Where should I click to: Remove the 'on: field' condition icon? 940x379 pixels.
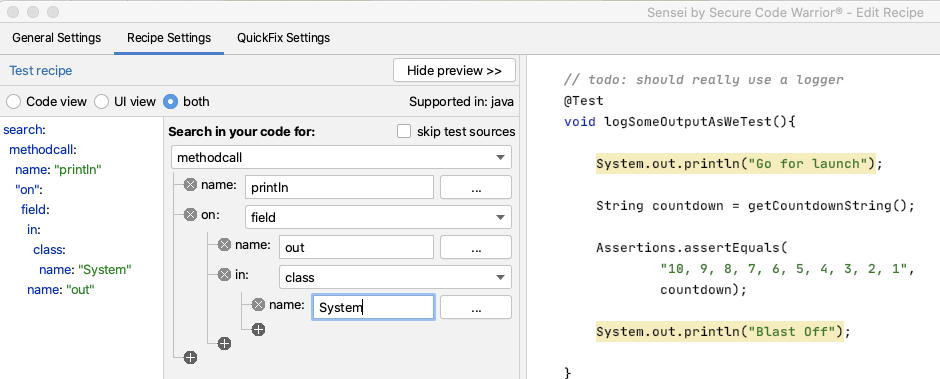pyautogui.click(x=191, y=215)
